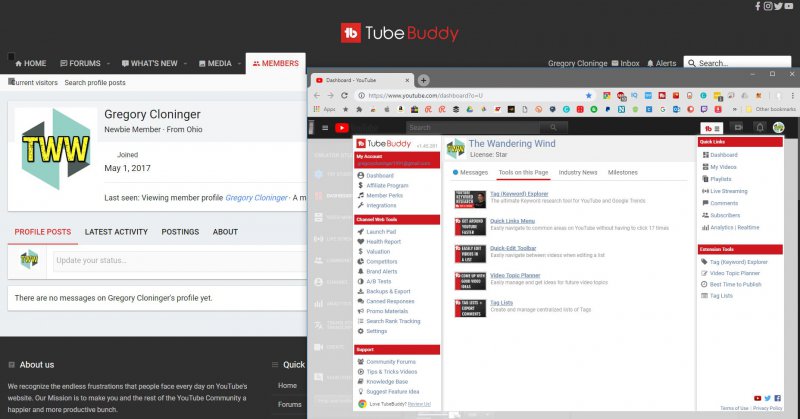Screen dimensions: 800x419
Task: Click the YouTube notifications bell icon
Action: point(760,128)
